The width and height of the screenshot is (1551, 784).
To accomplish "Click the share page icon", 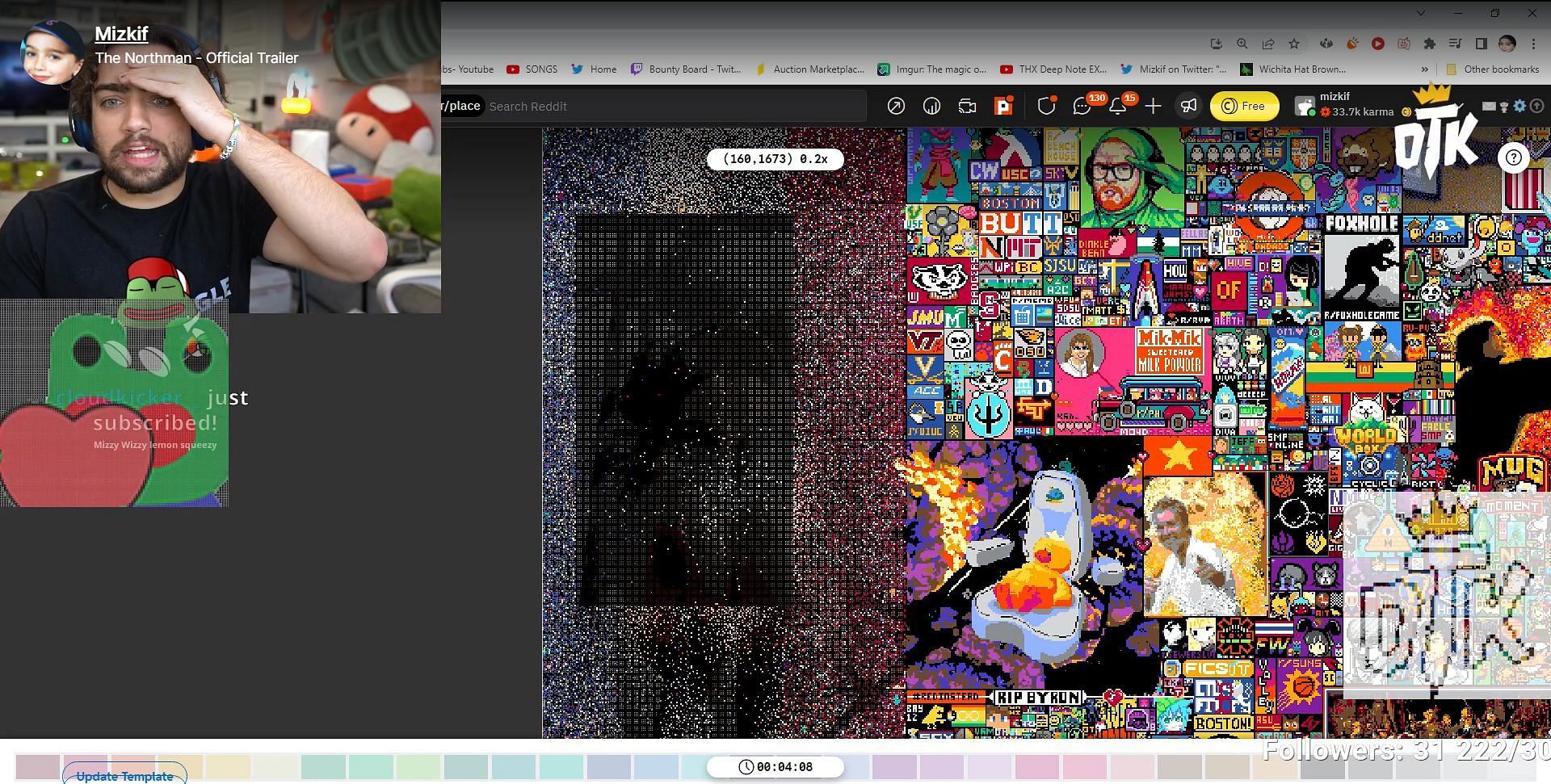I will [1268, 44].
